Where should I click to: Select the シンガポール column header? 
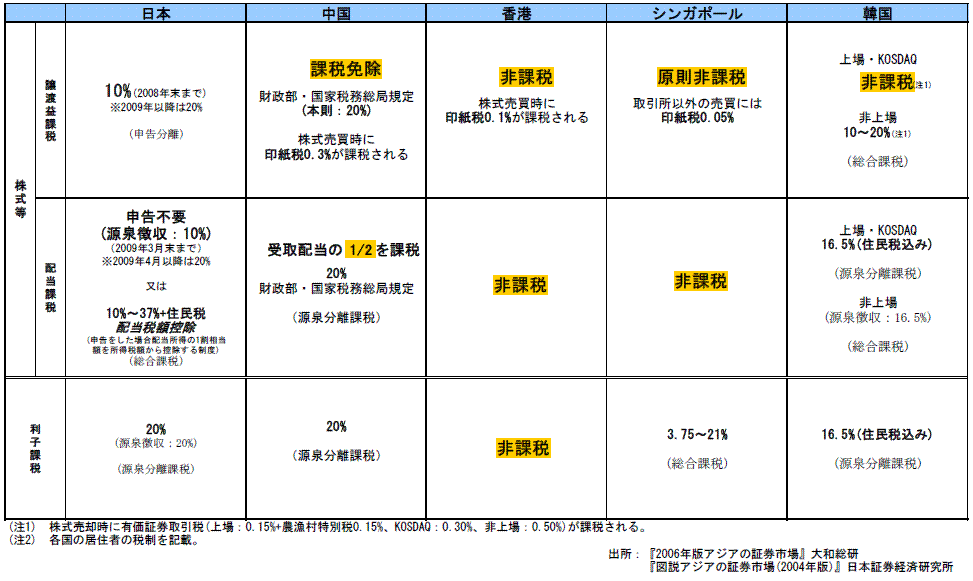tap(696, 14)
